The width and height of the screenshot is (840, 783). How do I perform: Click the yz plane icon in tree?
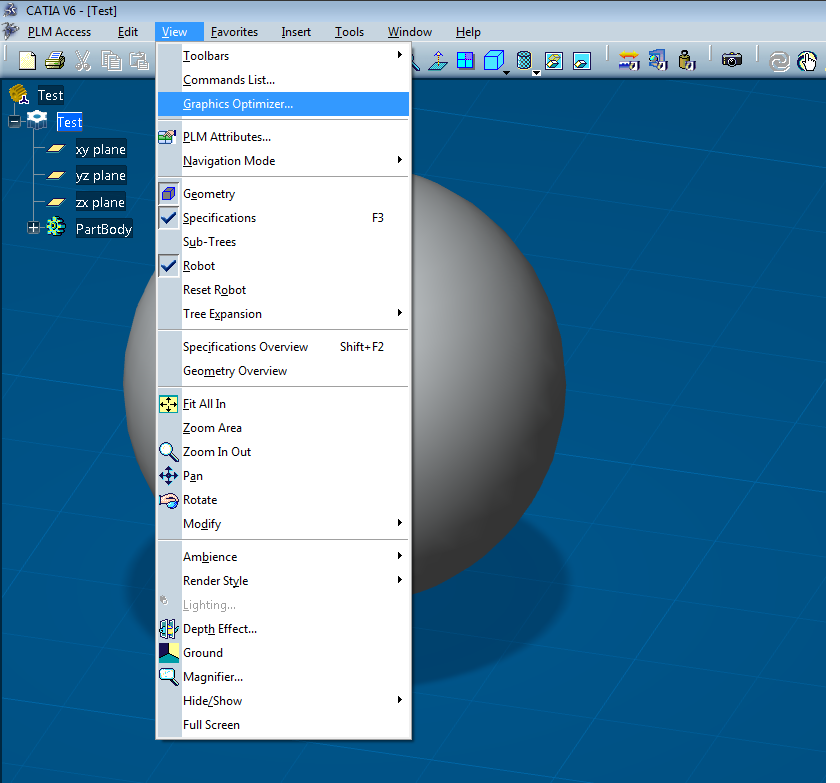(x=56, y=175)
